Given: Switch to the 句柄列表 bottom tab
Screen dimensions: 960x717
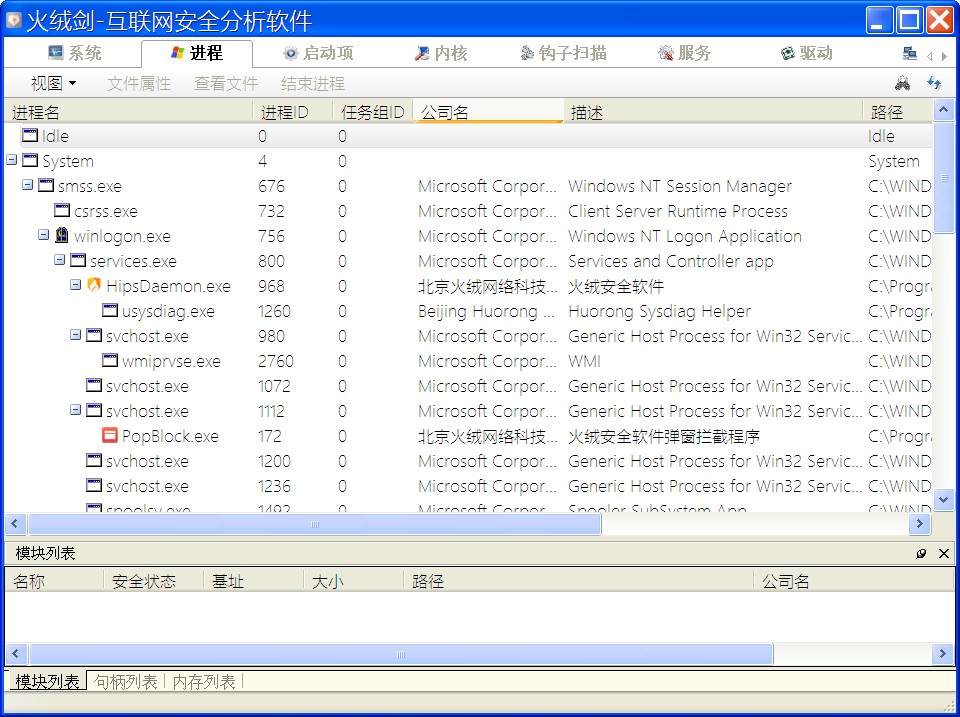Looking at the screenshot, I should point(126,681).
